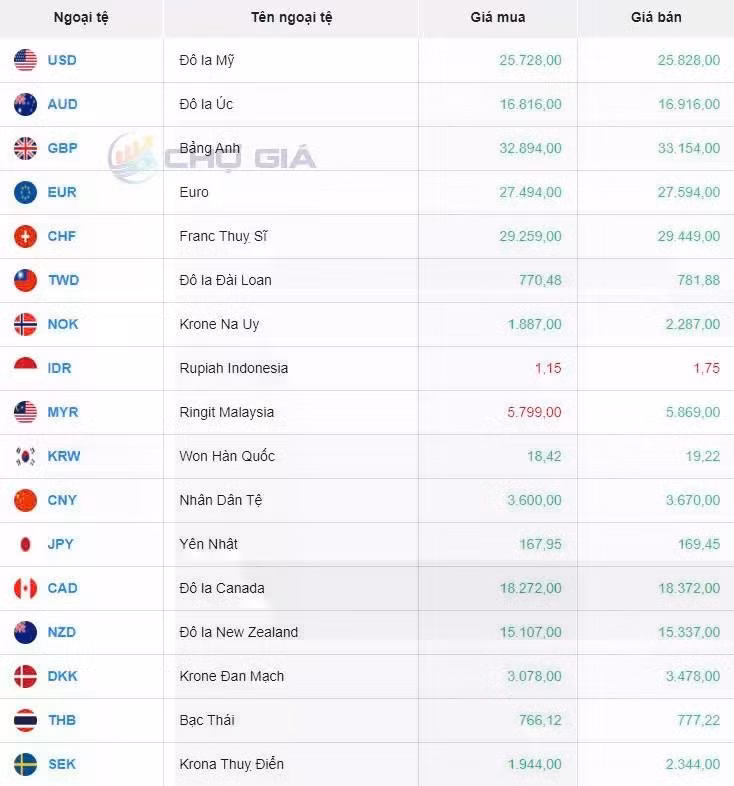Screen dimensions: 734x786
Task: Sort by the Giá mua column header
Action: pyautogui.click(x=498, y=17)
